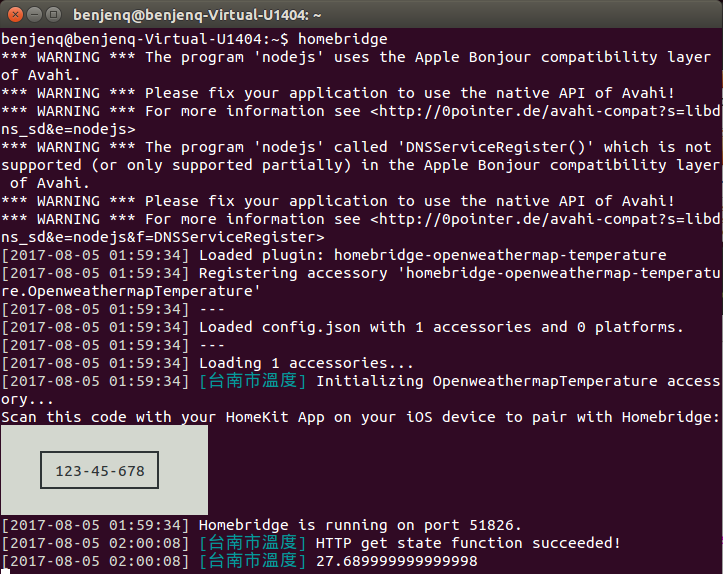The width and height of the screenshot is (723, 574).
Task: Click the 'HTTP get state function succeeded!' message
Action: point(468,543)
